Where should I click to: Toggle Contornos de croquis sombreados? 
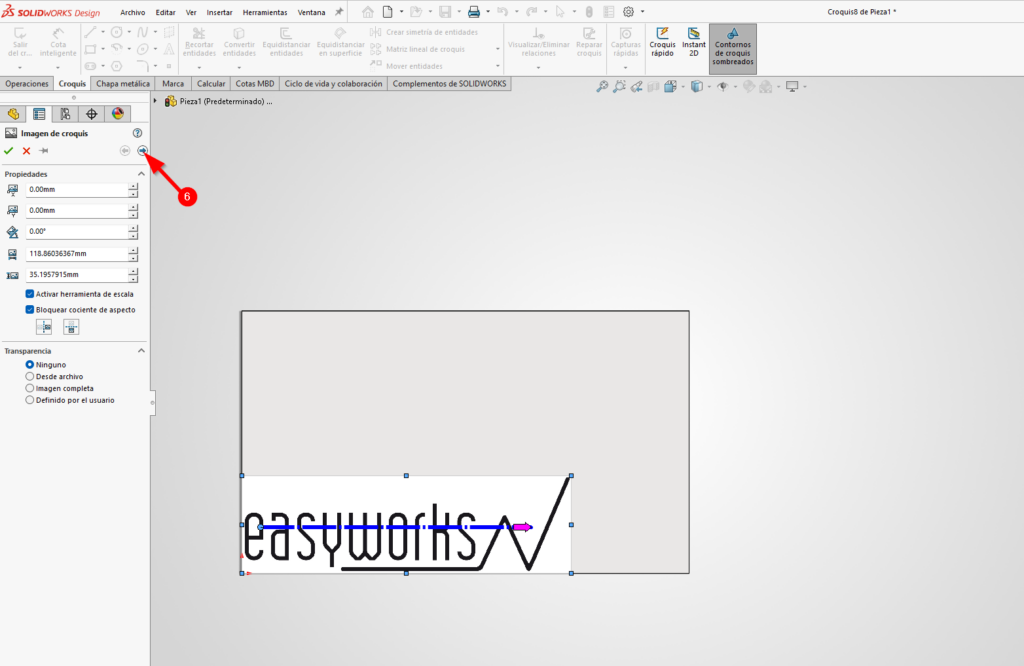coord(733,47)
